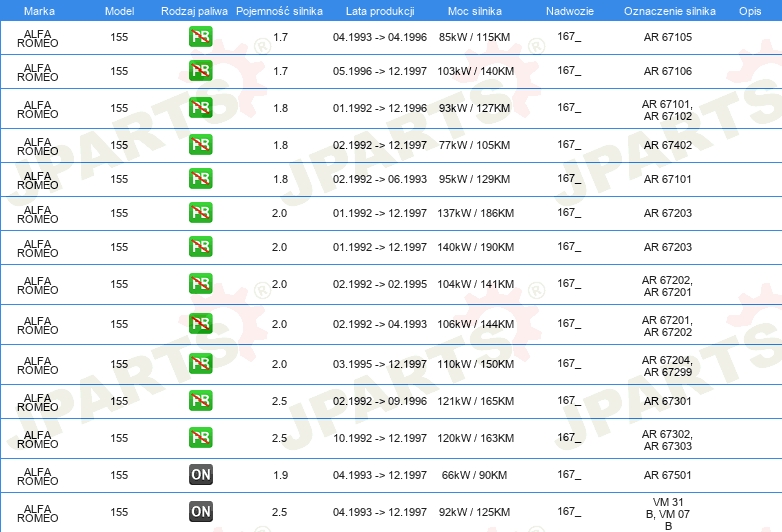782x532 pixels.
Task: Click the power value 140kW / 190KM
Action: point(475,247)
